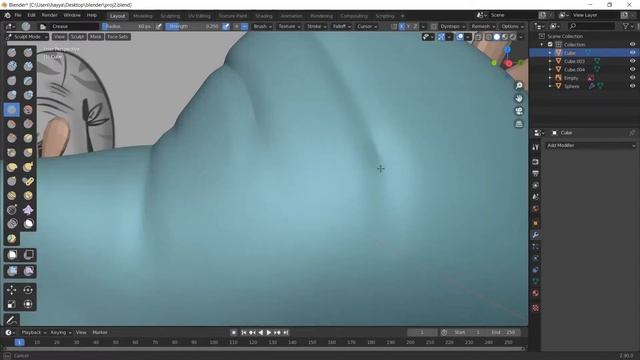
Task: Toggle visibility of Cube.004
Action: tap(632, 69)
